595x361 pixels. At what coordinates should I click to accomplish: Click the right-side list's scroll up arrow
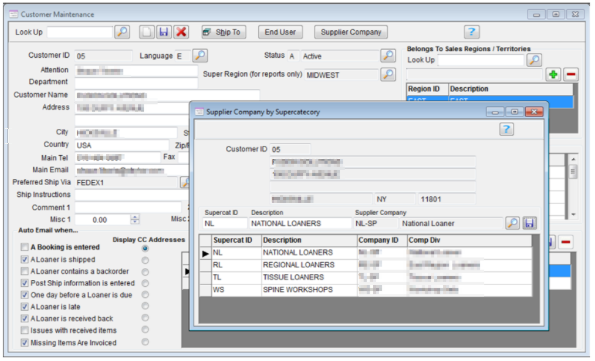click(573, 159)
